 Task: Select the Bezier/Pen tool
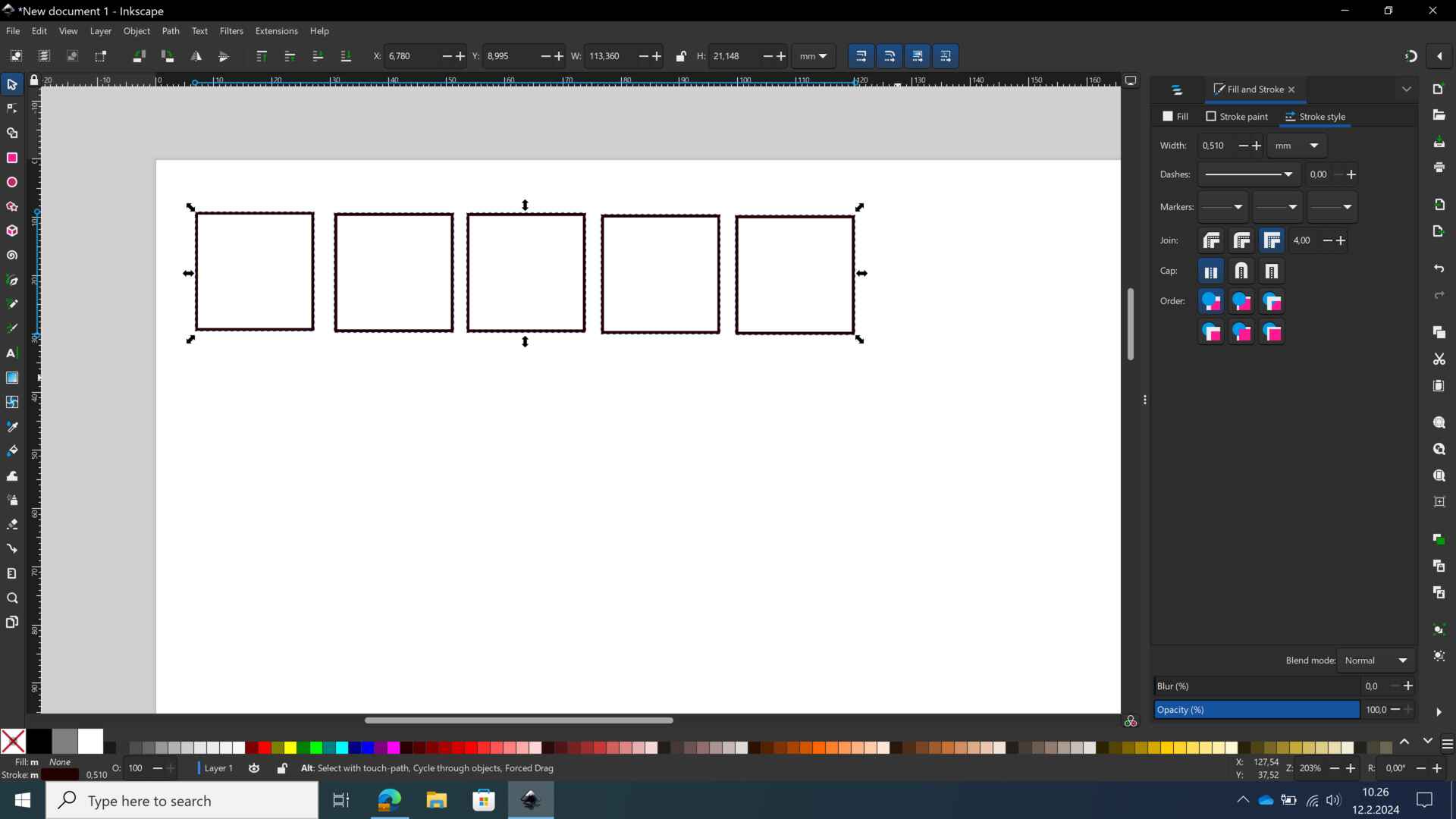[x=12, y=280]
